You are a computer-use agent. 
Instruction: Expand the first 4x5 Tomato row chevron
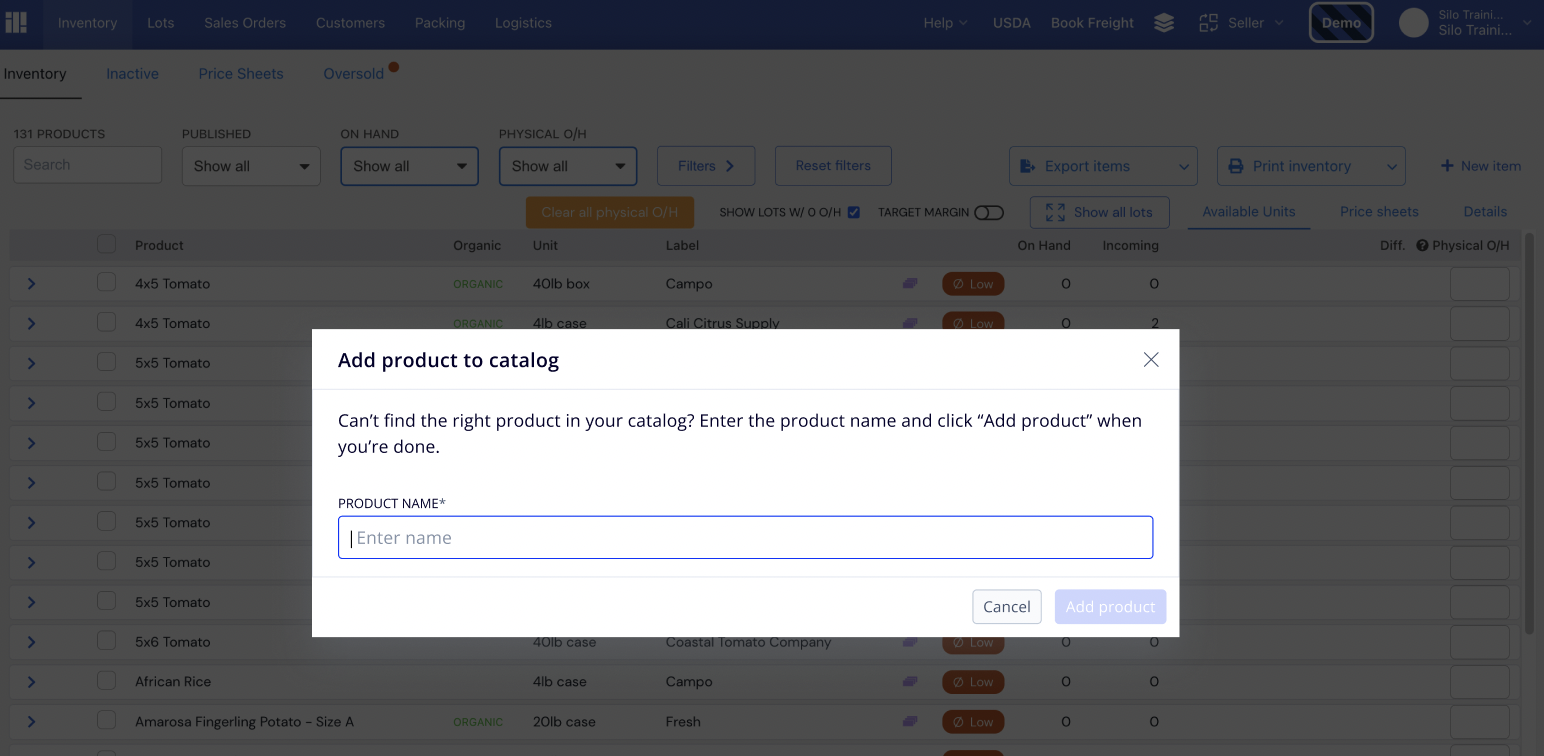31,284
